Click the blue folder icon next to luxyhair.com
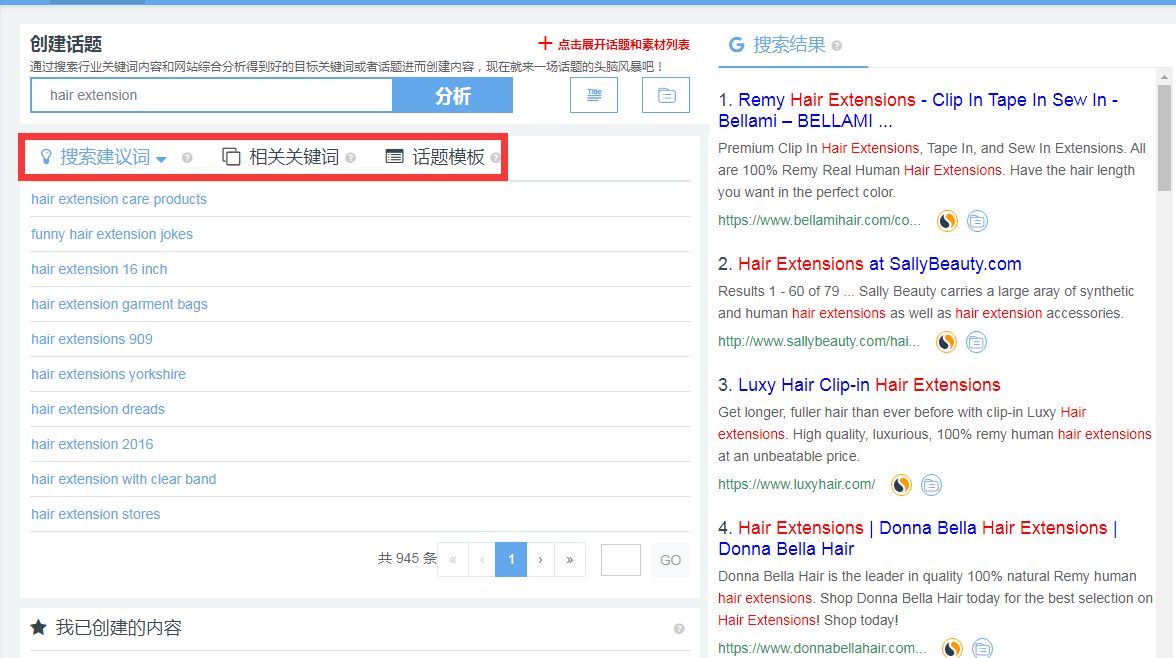 [931, 485]
